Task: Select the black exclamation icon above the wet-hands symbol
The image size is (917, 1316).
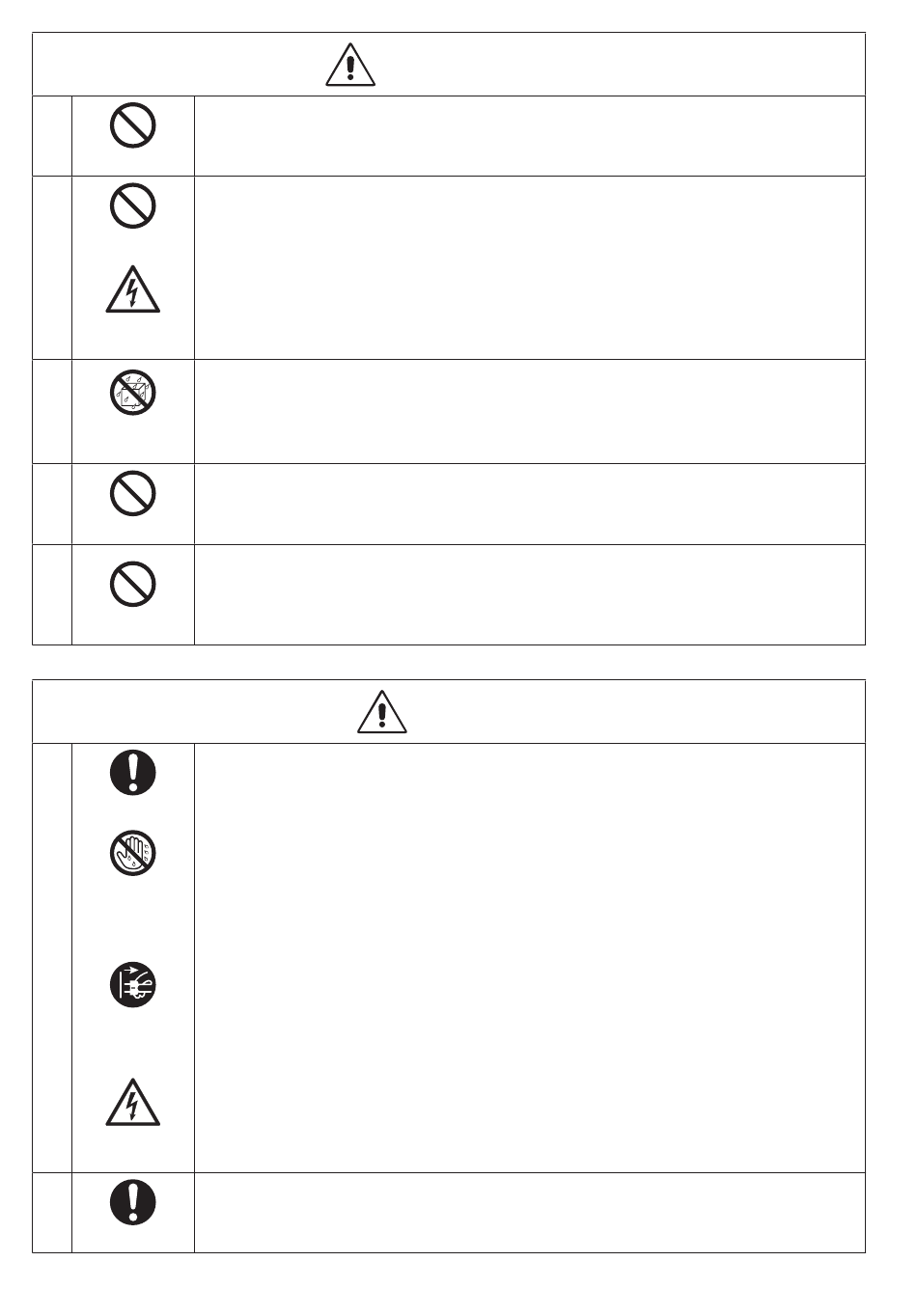Action: (133, 773)
